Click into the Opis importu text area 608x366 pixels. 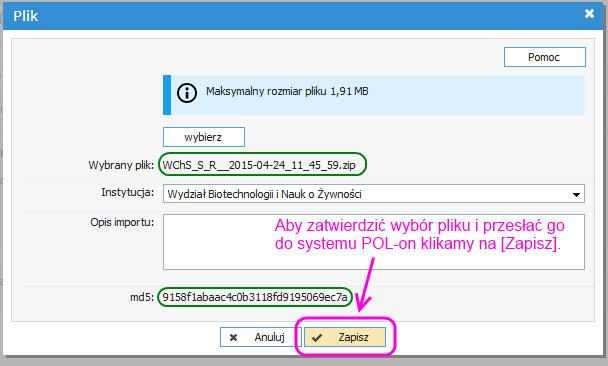[374, 242]
